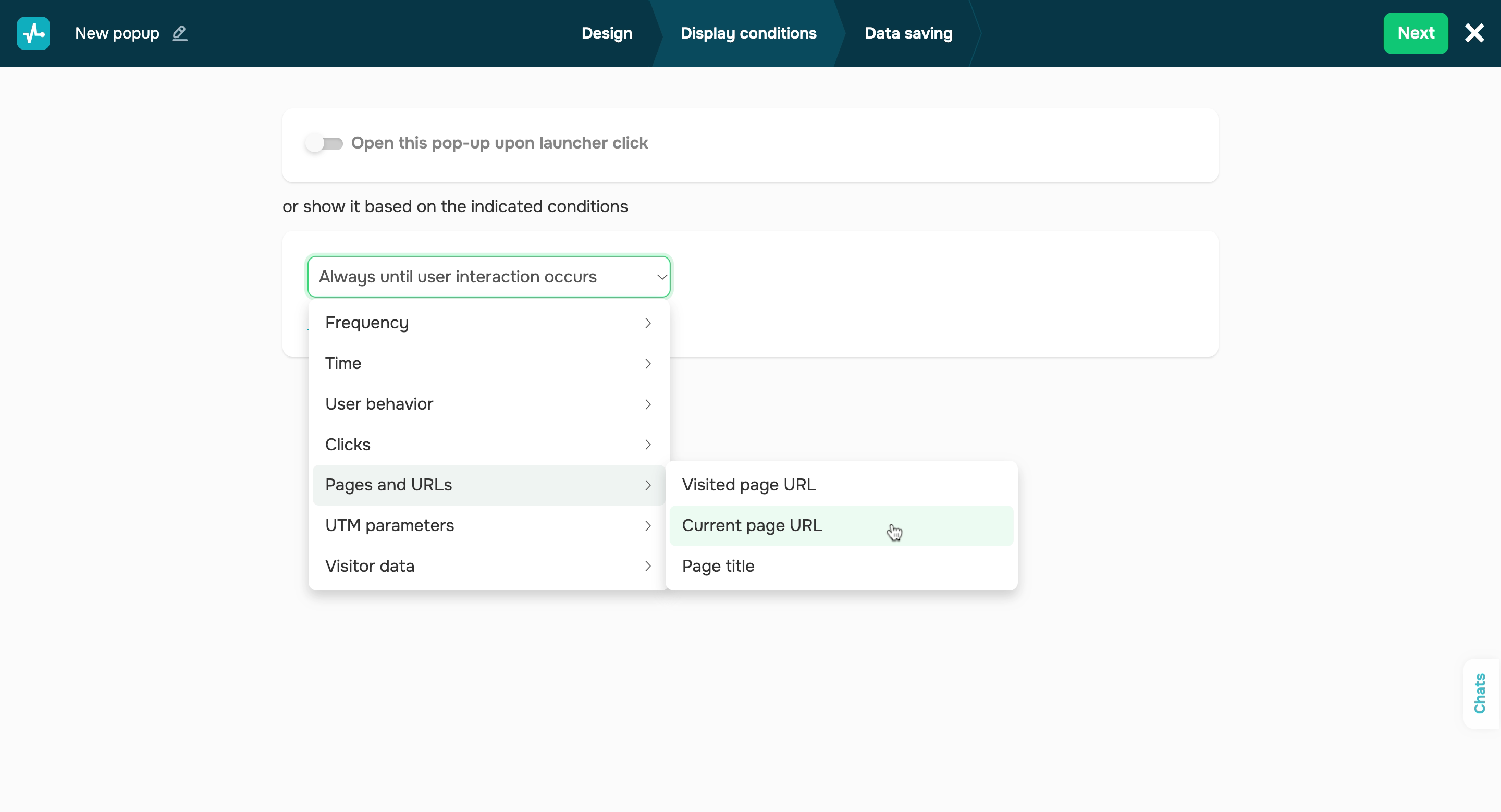1501x812 pixels.
Task: Click the UTM parameters chevron icon
Action: (x=647, y=526)
